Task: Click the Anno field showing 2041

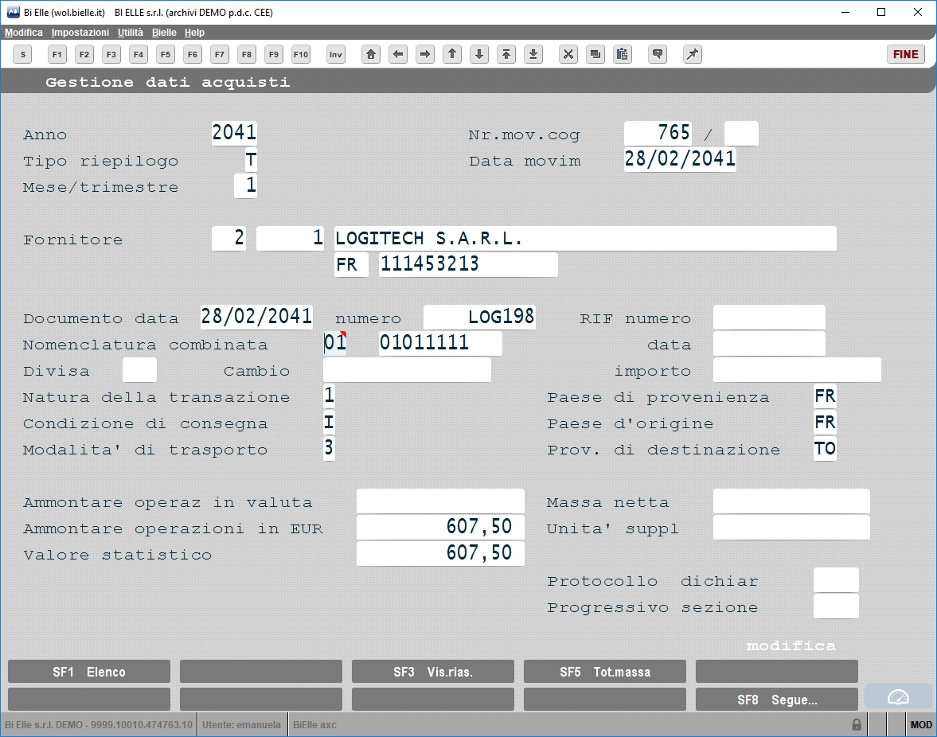Action: (234, 133)
